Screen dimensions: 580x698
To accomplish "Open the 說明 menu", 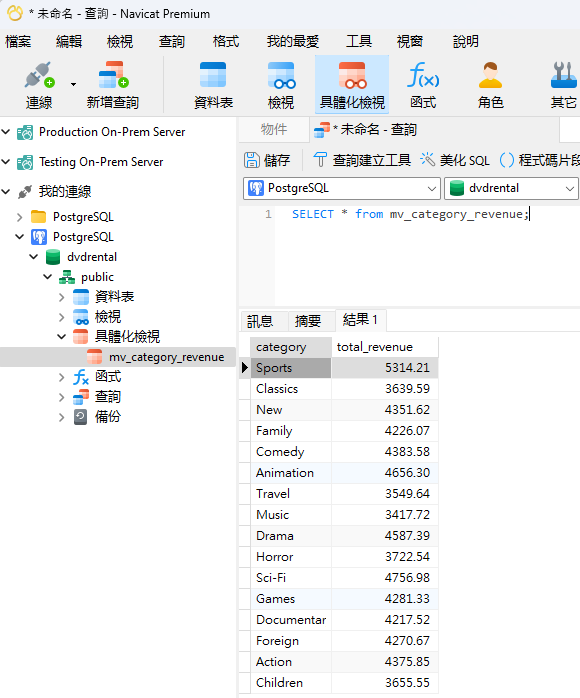I will point(466,41).
